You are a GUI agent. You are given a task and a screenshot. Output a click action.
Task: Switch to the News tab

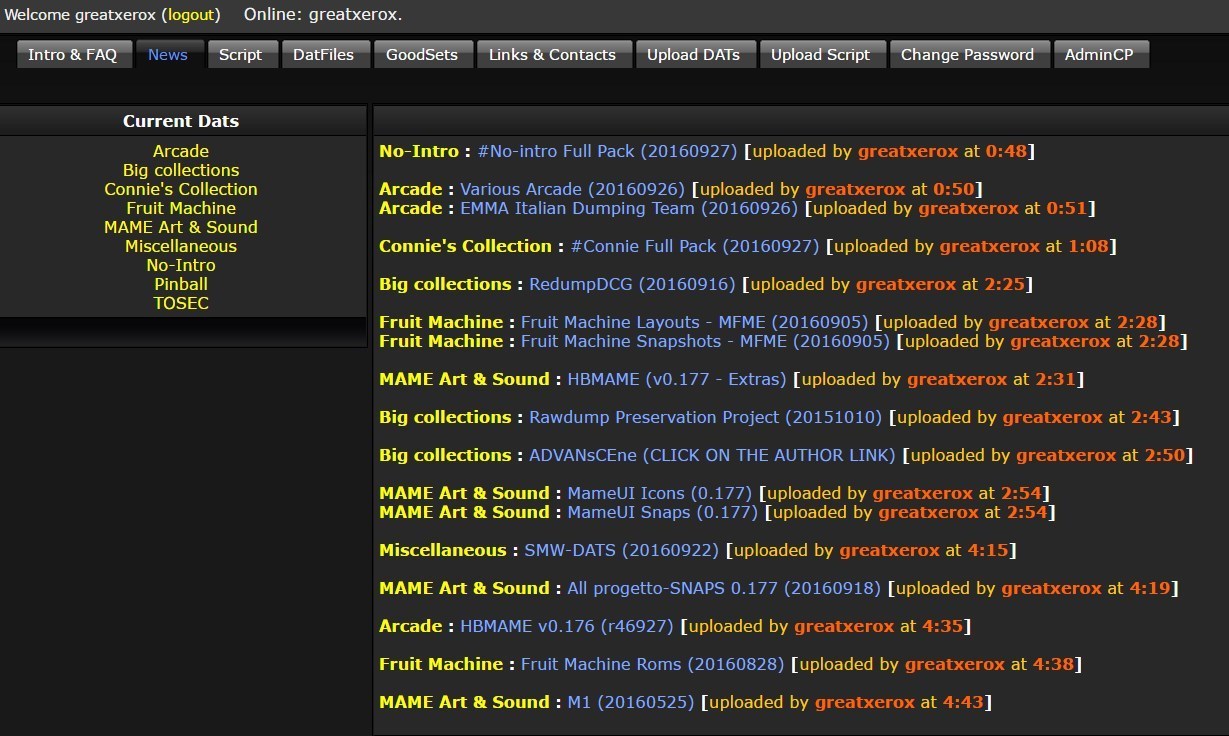click(168, 55)
